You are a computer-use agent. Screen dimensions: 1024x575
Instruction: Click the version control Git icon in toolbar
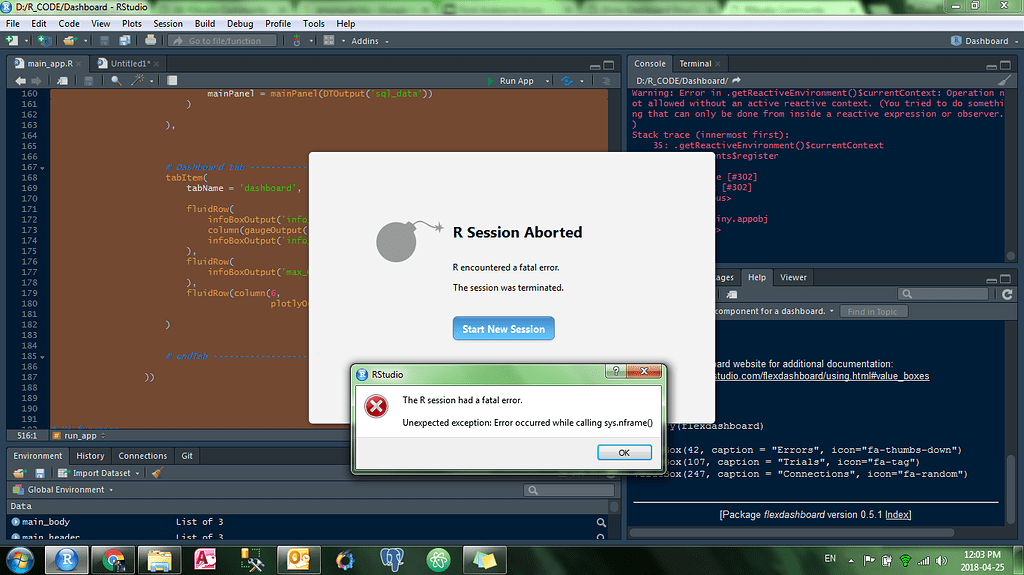297,41
